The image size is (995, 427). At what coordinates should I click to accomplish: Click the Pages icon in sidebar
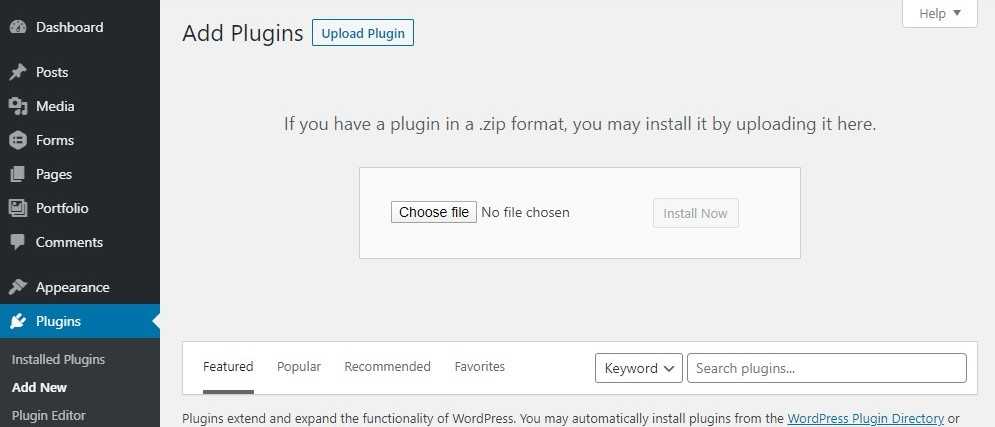(18, 174)
